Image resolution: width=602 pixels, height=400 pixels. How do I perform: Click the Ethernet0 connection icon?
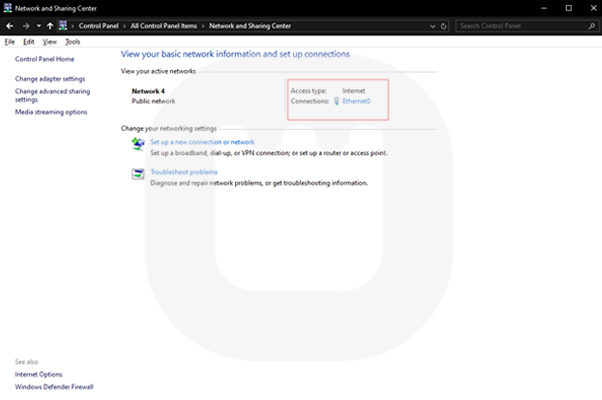click(x=336, y=101)
